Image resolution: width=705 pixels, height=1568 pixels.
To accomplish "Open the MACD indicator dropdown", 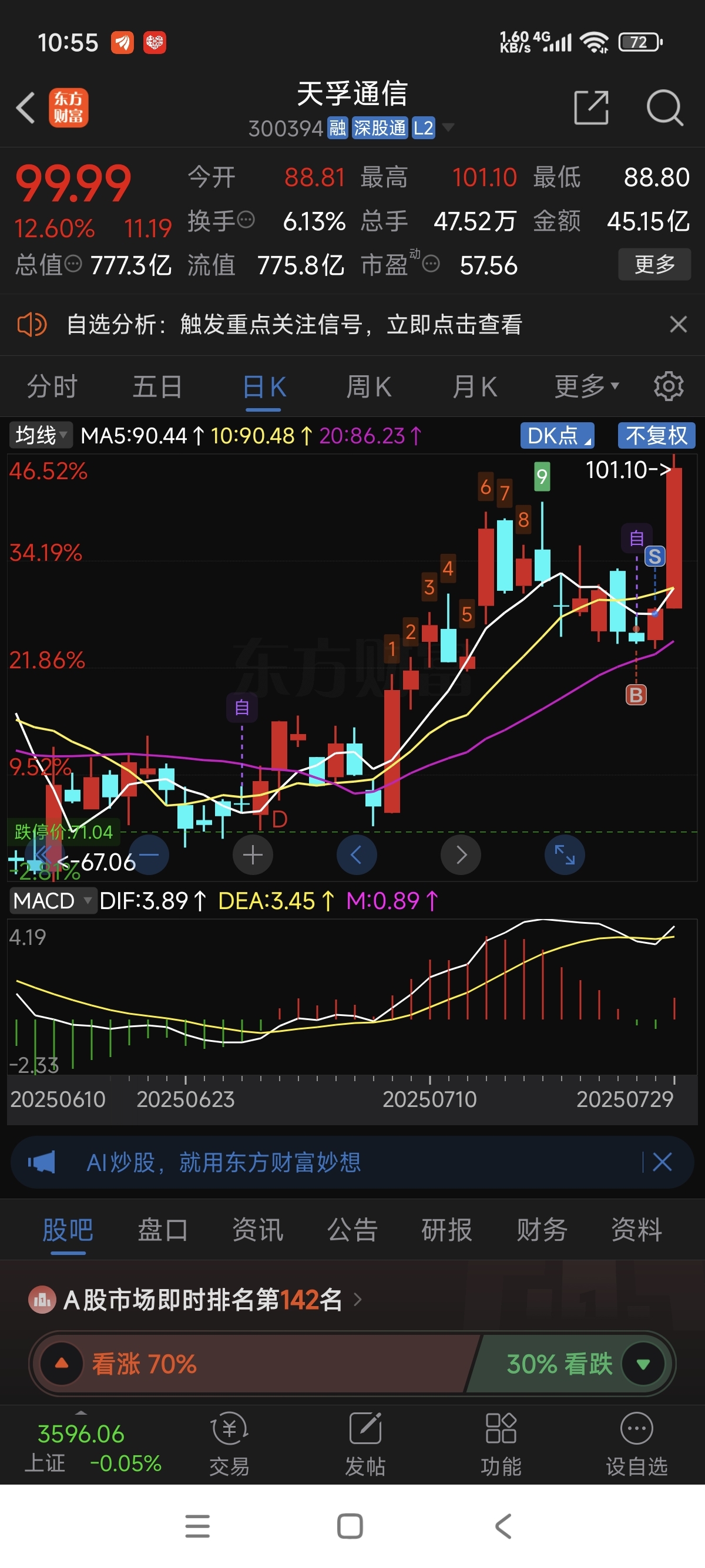I will click(x=53, y=900).
